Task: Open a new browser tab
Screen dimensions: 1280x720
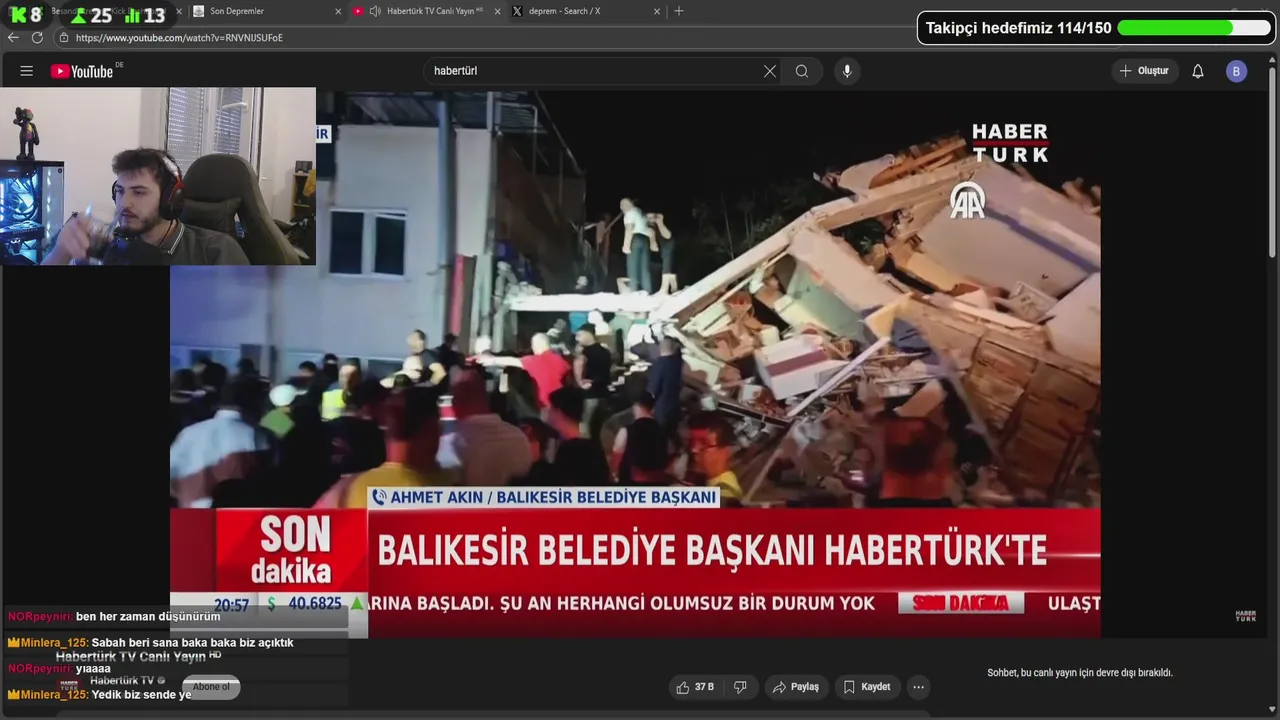Action: (x=679, y=11)
